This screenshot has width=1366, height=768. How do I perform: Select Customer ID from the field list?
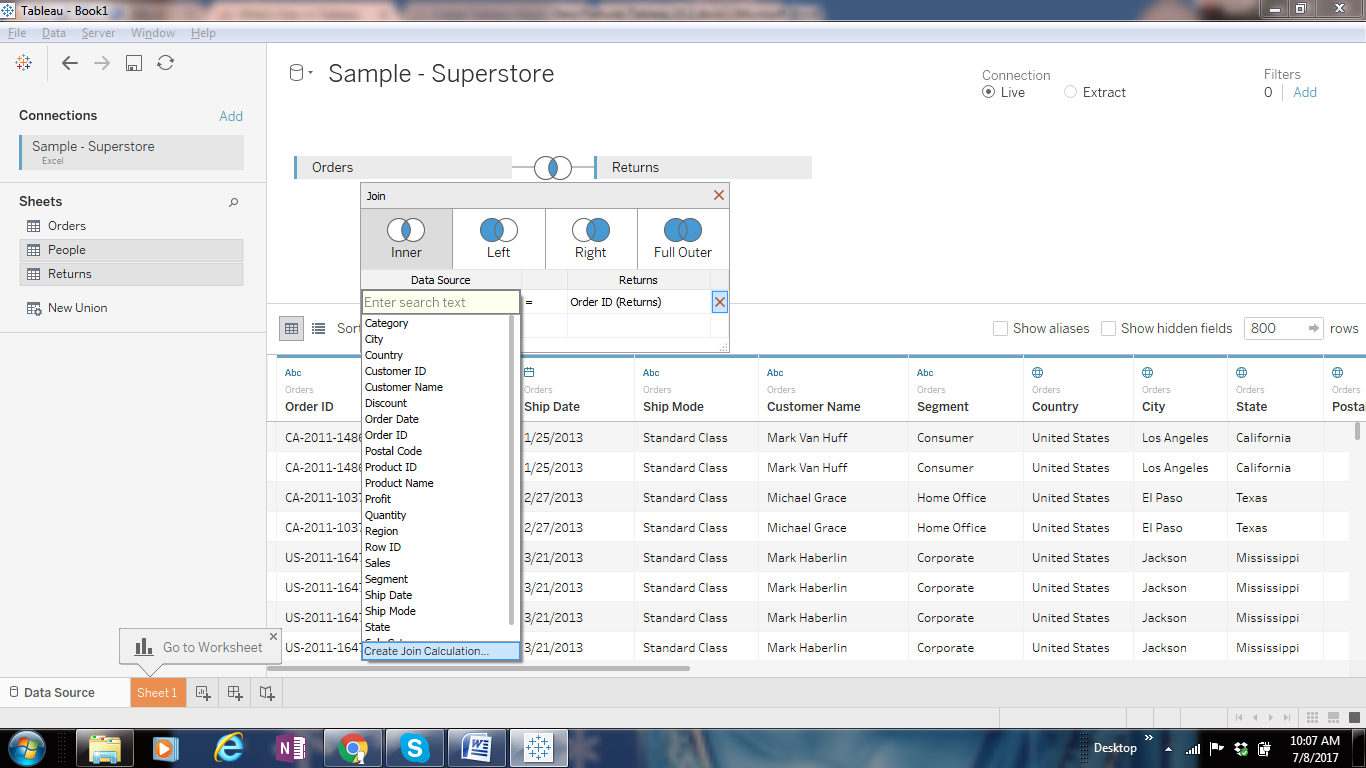tap(395, 371)
